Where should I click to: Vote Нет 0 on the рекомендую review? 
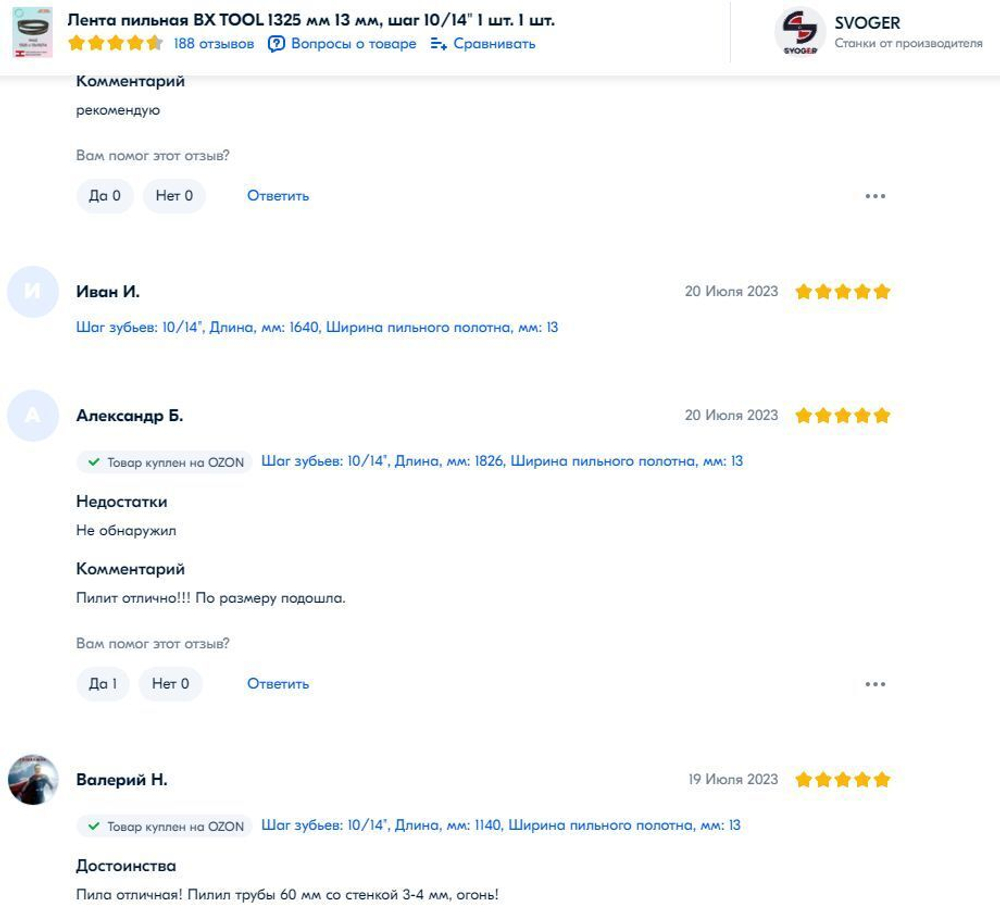(x=174, y=196)
